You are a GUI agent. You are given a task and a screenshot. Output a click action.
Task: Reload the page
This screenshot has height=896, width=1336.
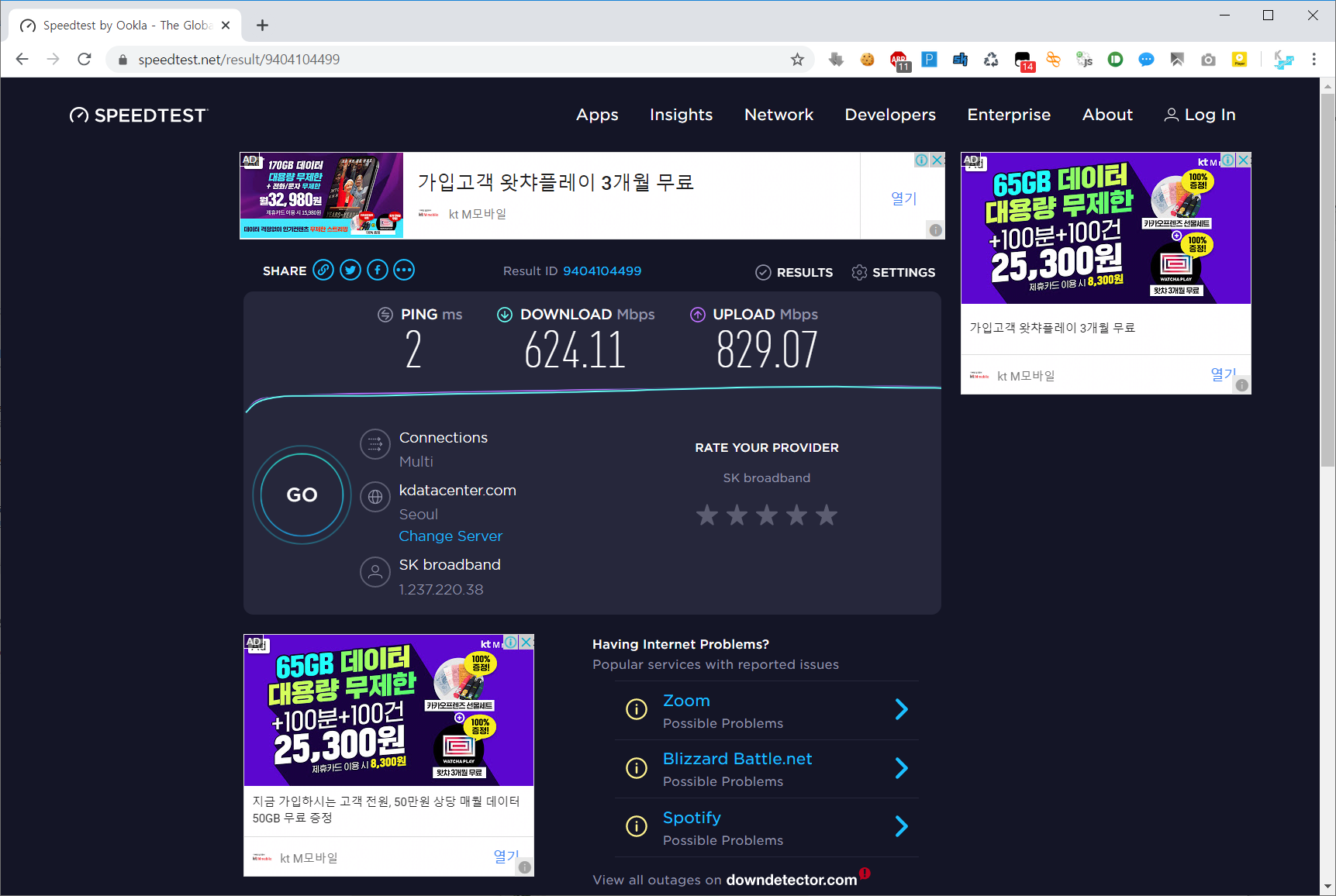(x=85, y=60)
